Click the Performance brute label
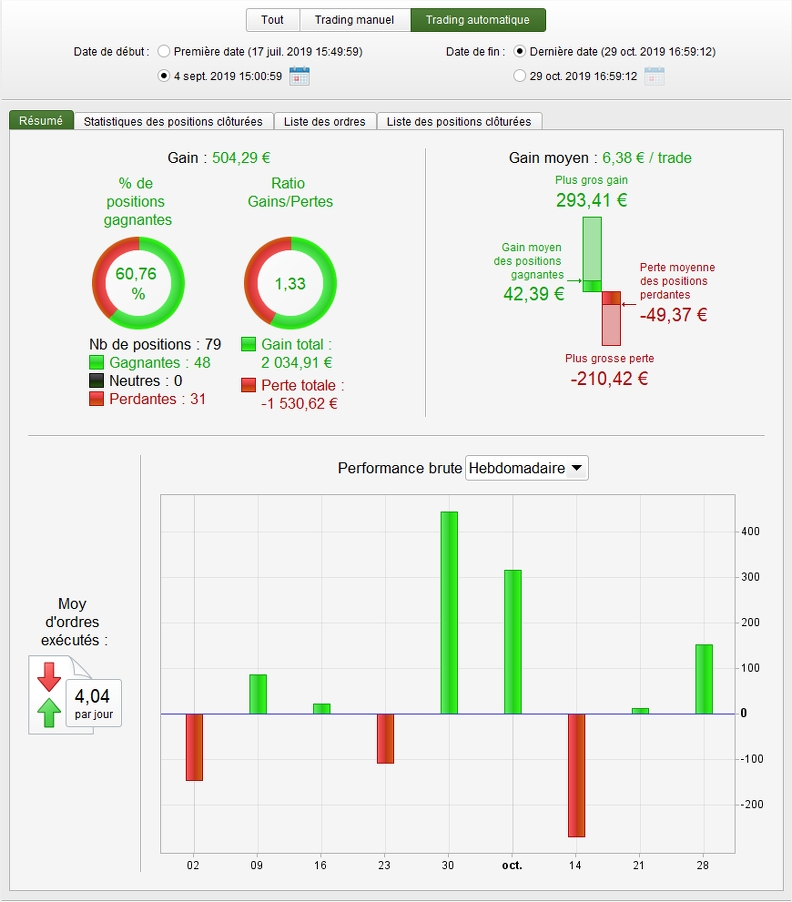Viewport: 792px width, 902px height. pos(400,468)
